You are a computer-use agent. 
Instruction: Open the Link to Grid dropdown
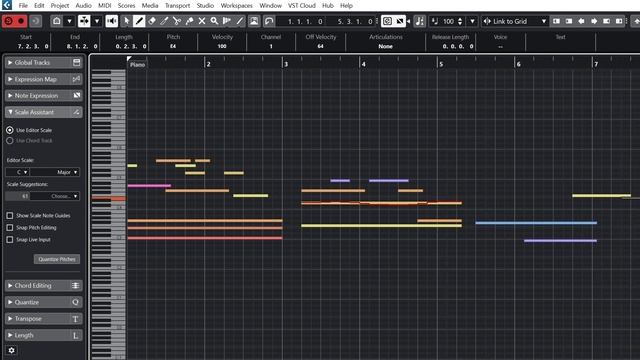[515, 21]
